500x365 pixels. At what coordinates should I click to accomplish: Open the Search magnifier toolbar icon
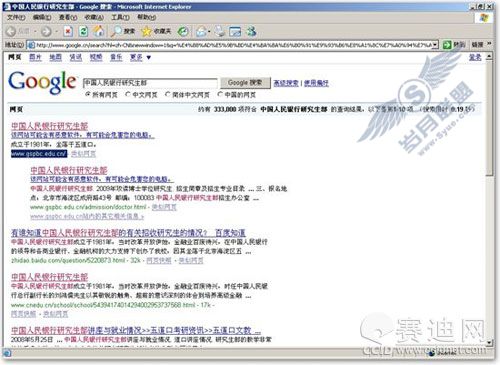pos(117,31)
